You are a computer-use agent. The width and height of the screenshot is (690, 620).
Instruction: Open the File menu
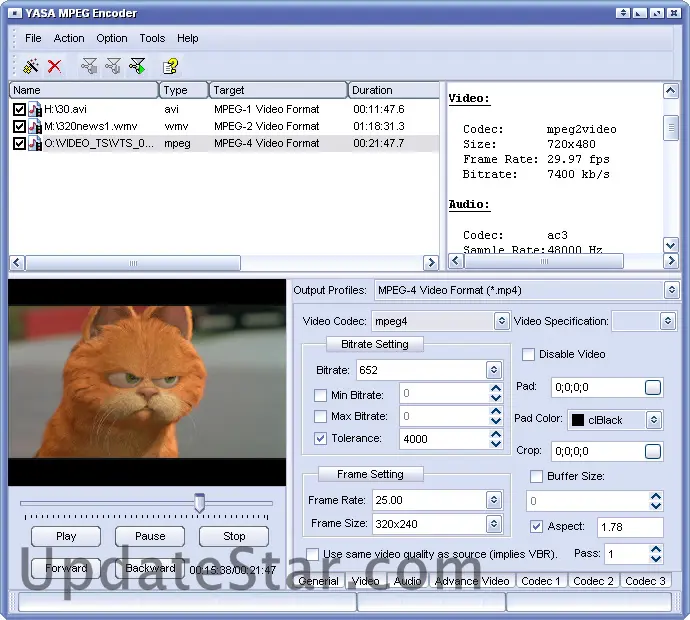point(33,38)
